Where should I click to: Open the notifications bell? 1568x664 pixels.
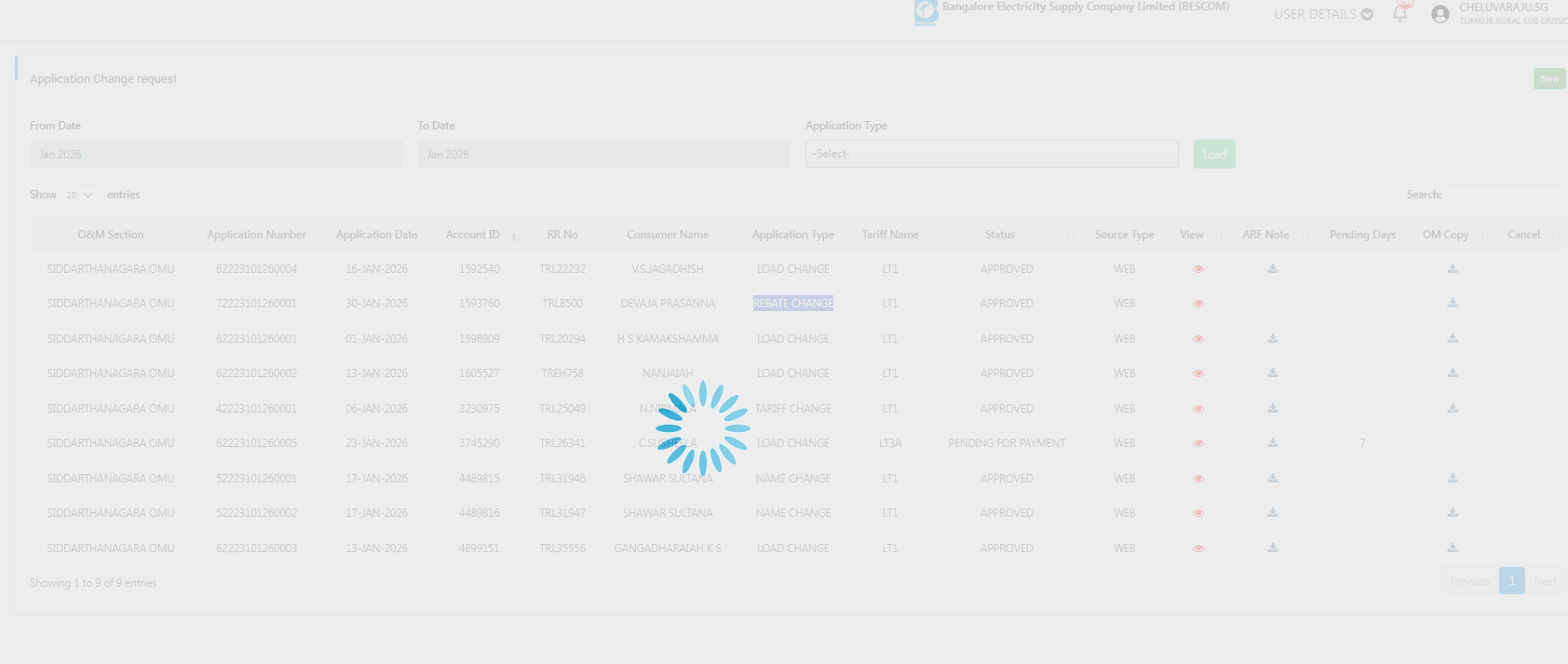pos(1399,13)
